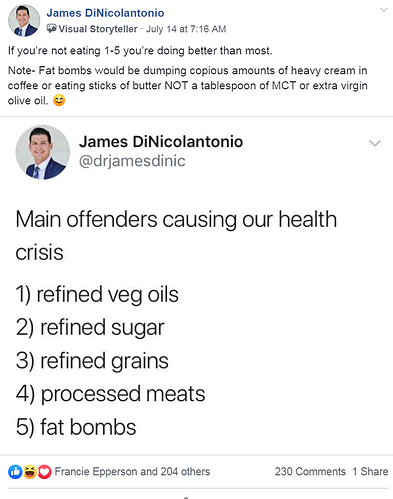Click the Main offenders causing our health headline
The width and height of the screenshot is (393, 499).
click(x=176, y=220)
